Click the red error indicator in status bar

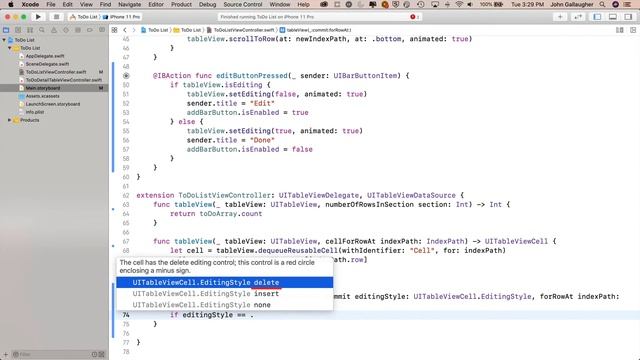(x=414, y=17)
